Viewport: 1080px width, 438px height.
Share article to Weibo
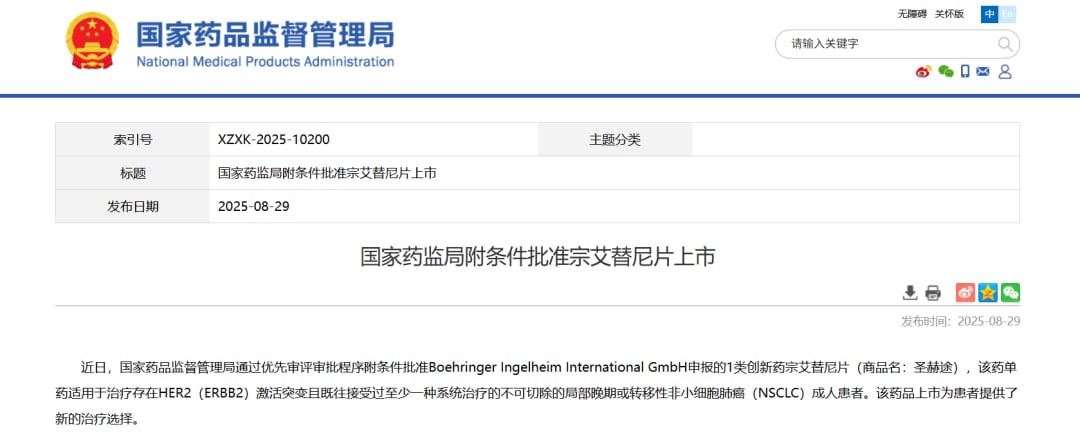(966, 293)
